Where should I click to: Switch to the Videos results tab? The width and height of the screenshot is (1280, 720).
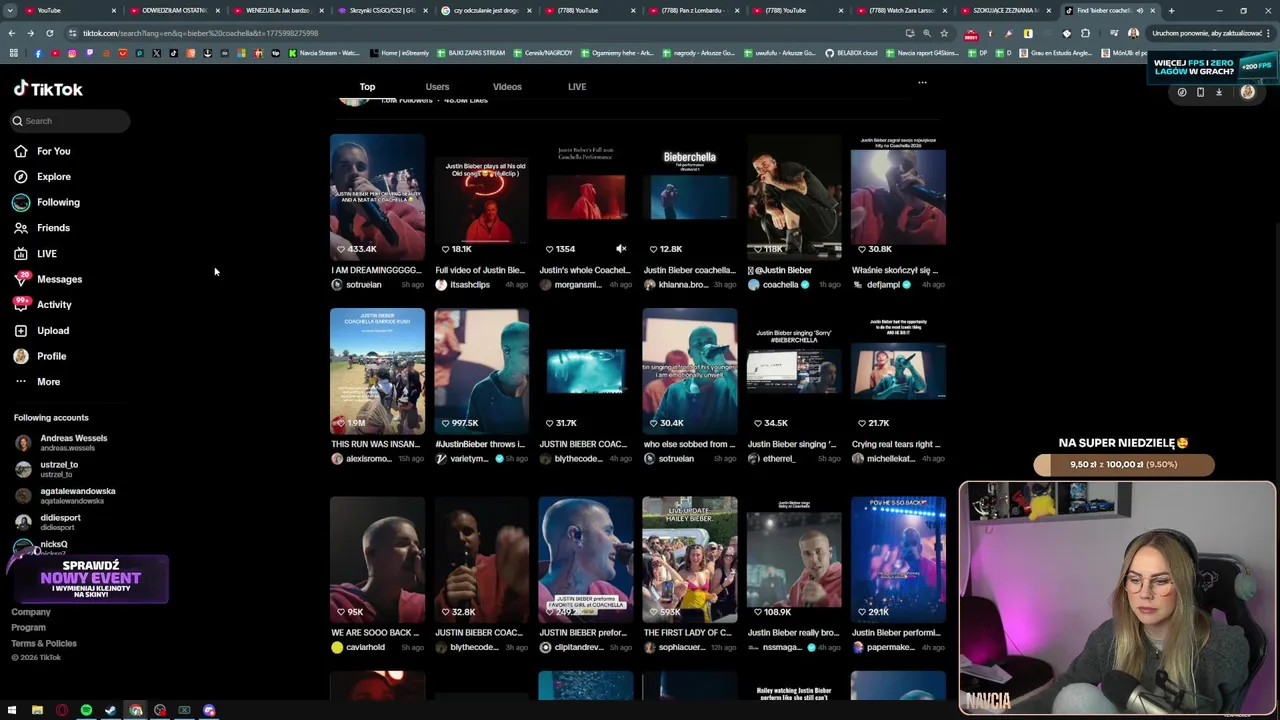tap(507, 87)
